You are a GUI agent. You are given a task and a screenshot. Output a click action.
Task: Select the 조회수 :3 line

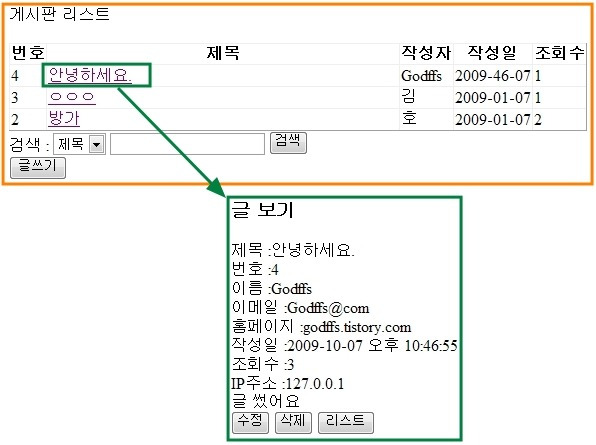(x=263, y=364)
